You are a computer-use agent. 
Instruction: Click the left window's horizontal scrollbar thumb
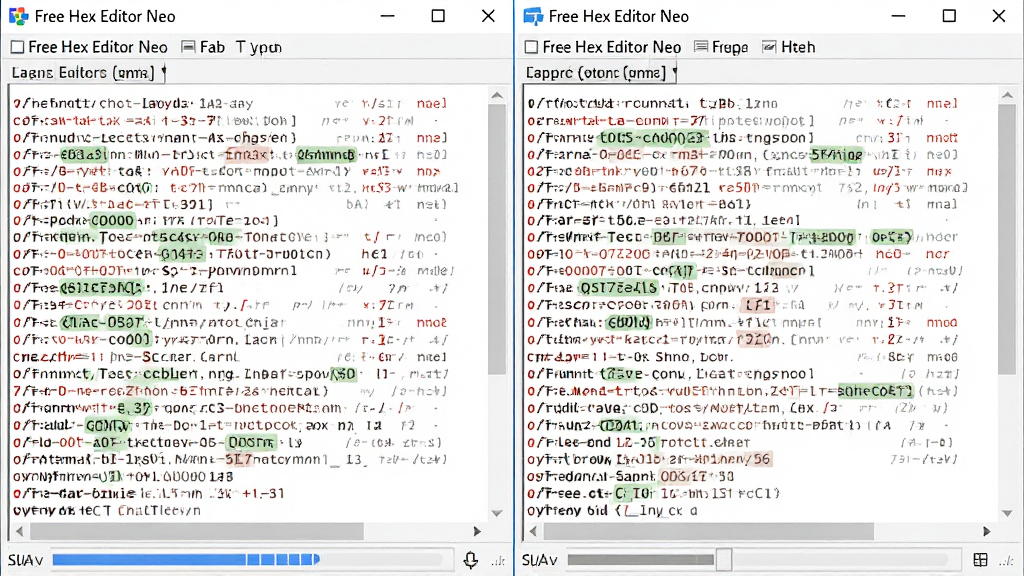[197, 532]
